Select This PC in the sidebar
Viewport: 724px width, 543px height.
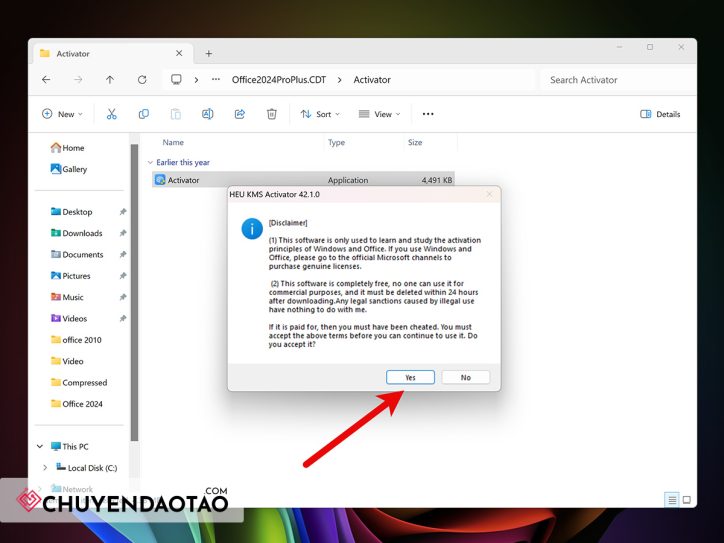pos(70,446)
